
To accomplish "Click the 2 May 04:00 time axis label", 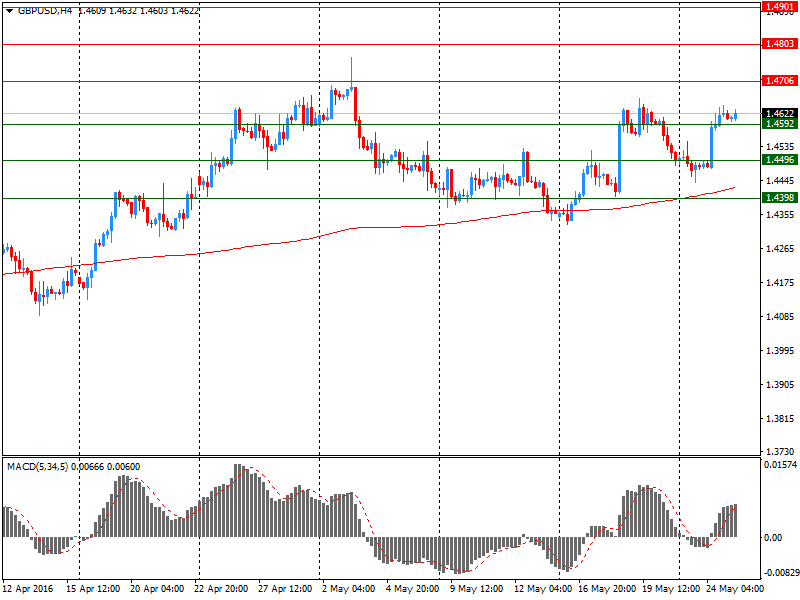I will [x=348, y=589].
